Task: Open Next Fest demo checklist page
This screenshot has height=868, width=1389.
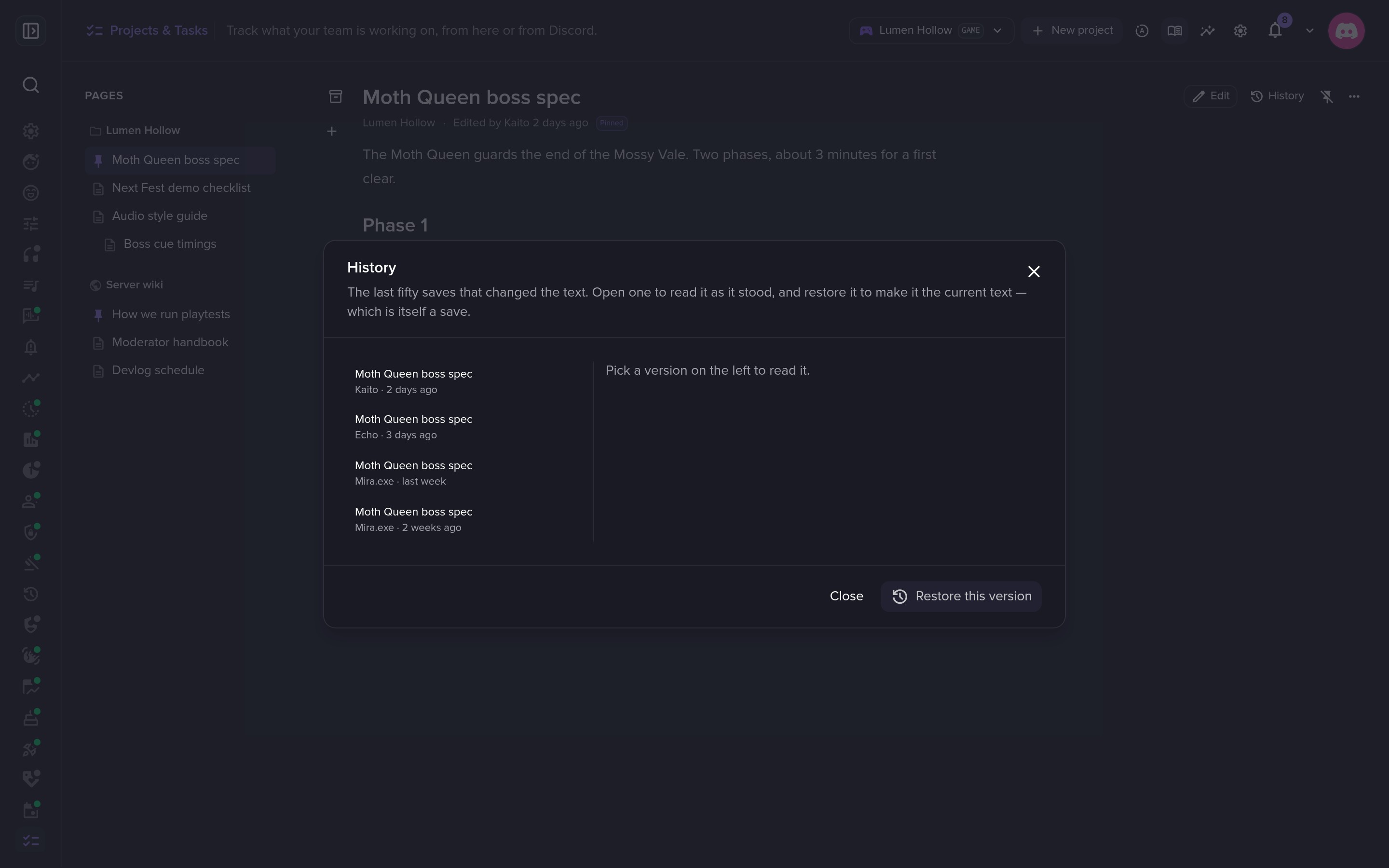Action: pos(180,188)
